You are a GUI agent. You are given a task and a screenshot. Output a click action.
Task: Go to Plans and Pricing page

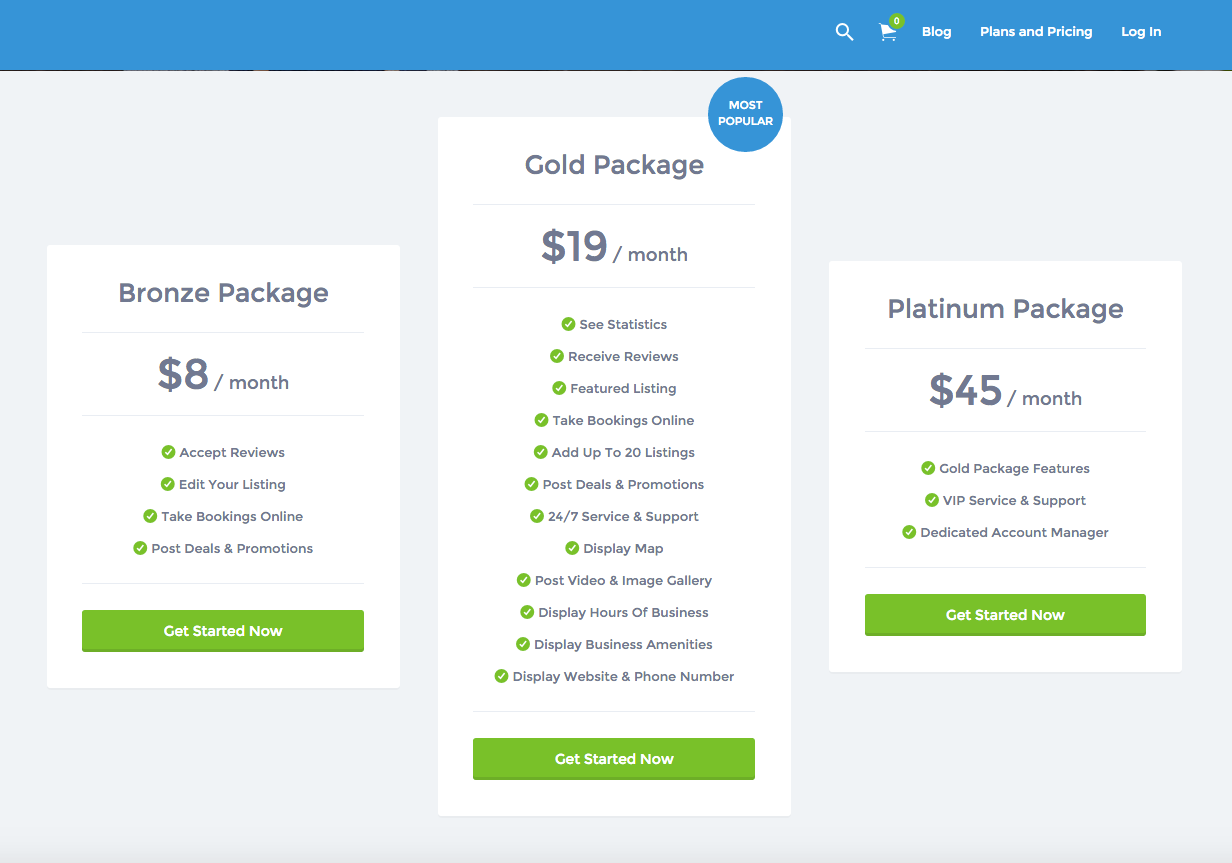(x=1036, y=32)
